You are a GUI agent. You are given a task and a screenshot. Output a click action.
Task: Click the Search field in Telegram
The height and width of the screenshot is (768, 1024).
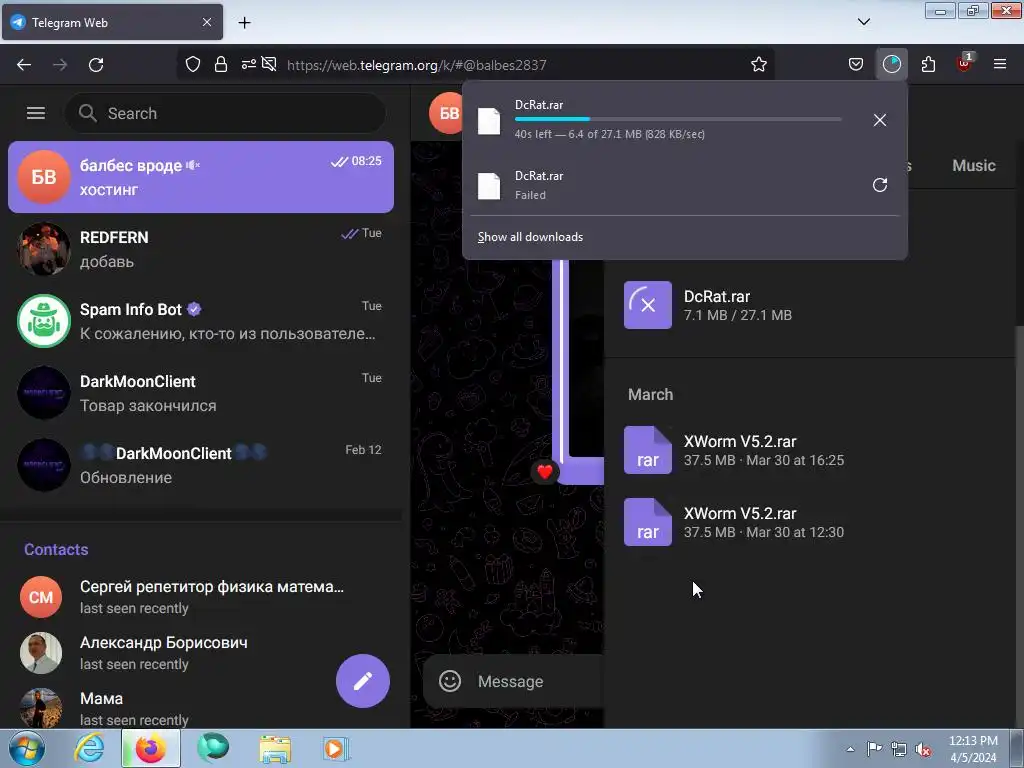pos(225,113)
